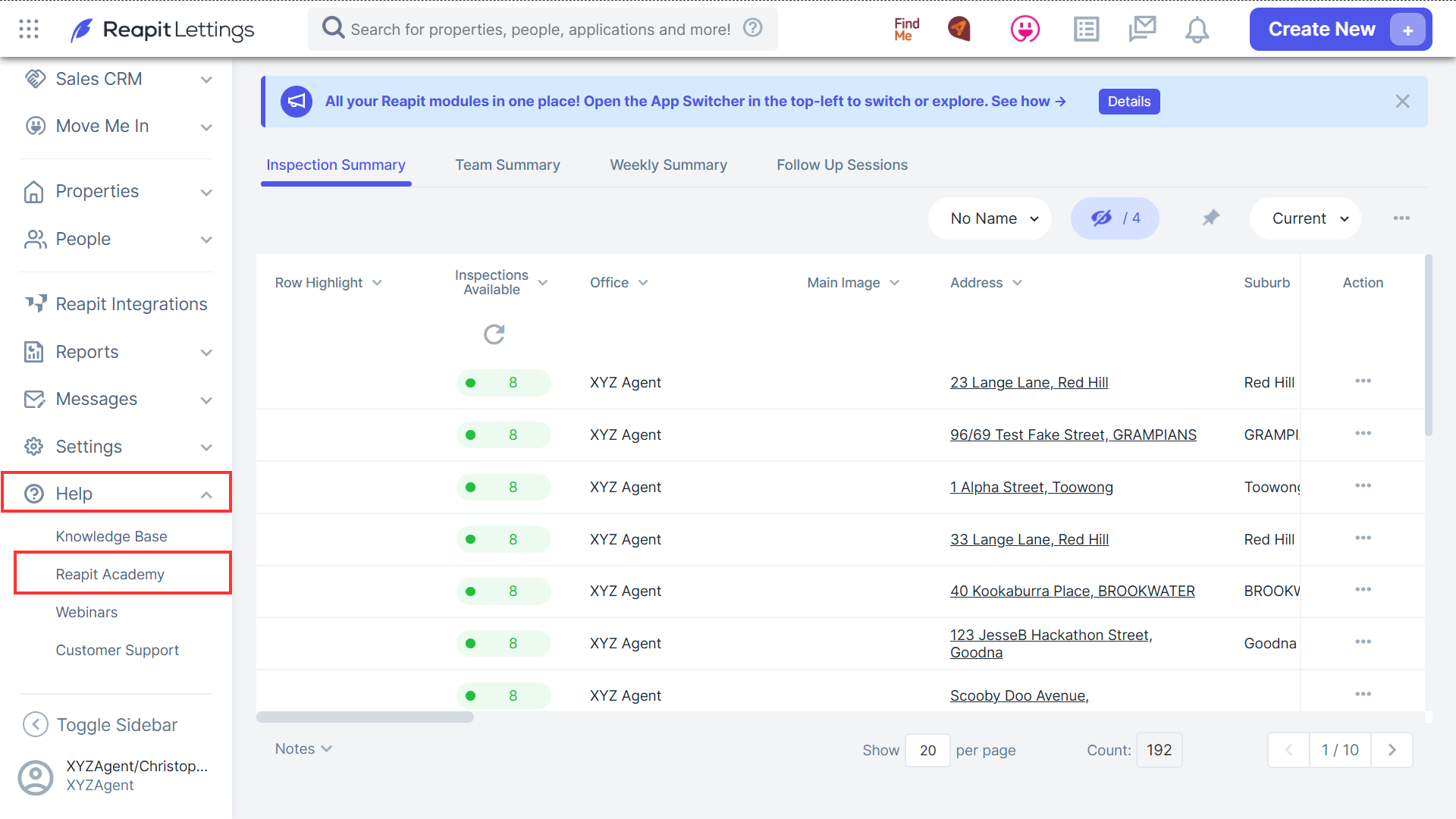Expand the Notes dropdown
1456x819 pixels.
[303, 748]
